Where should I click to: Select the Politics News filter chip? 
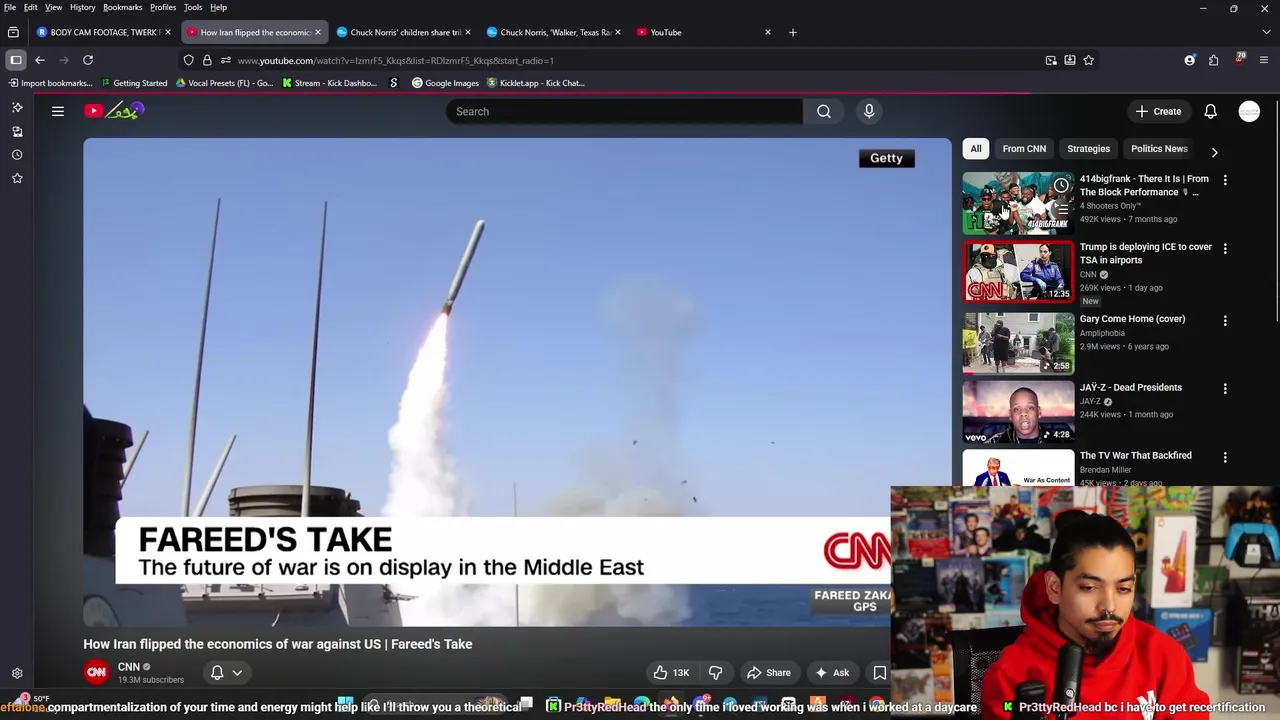pos(1158,149)
